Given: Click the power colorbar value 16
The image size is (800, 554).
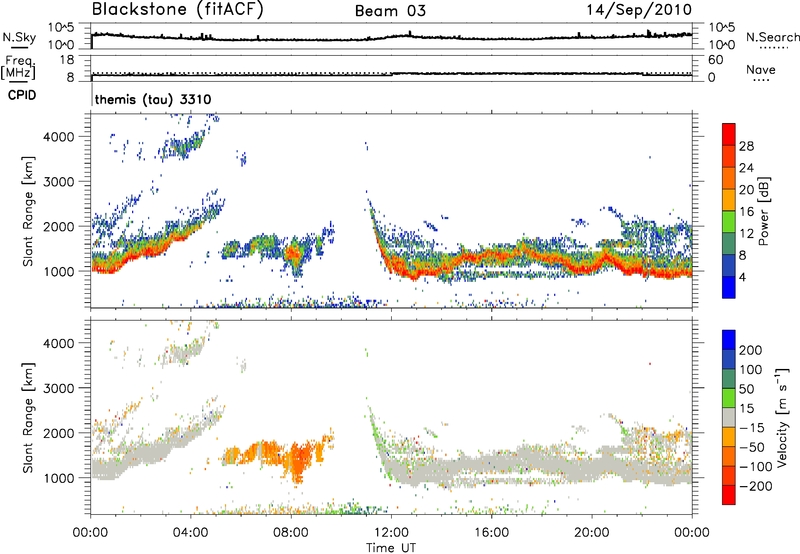Looking at the screenshot, I should point(746,212).
